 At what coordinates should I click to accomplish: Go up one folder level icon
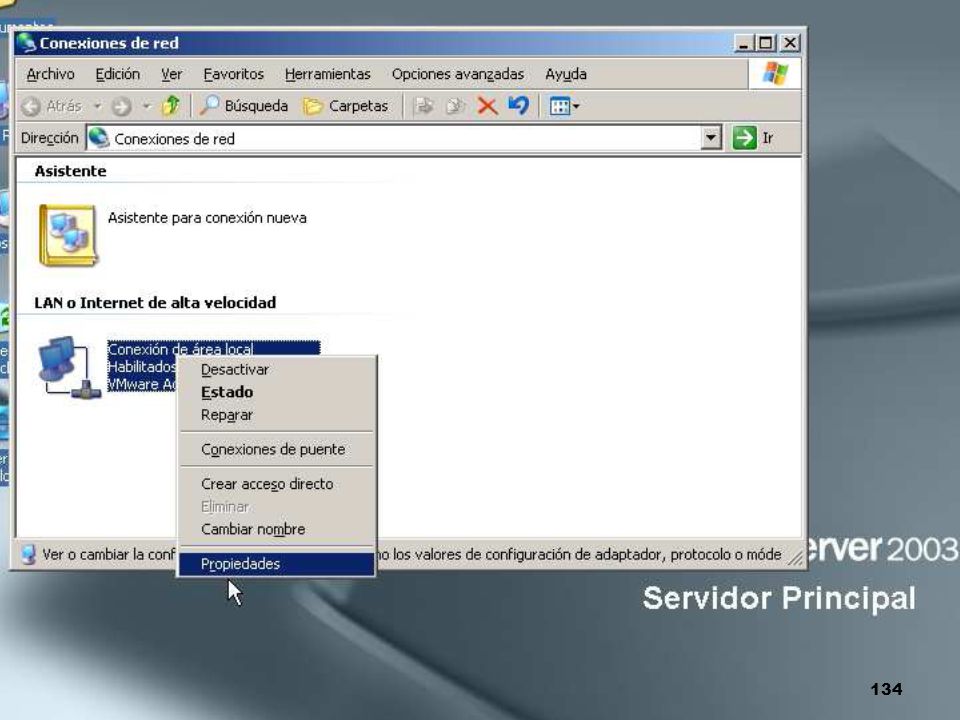(x=171, y=106)
